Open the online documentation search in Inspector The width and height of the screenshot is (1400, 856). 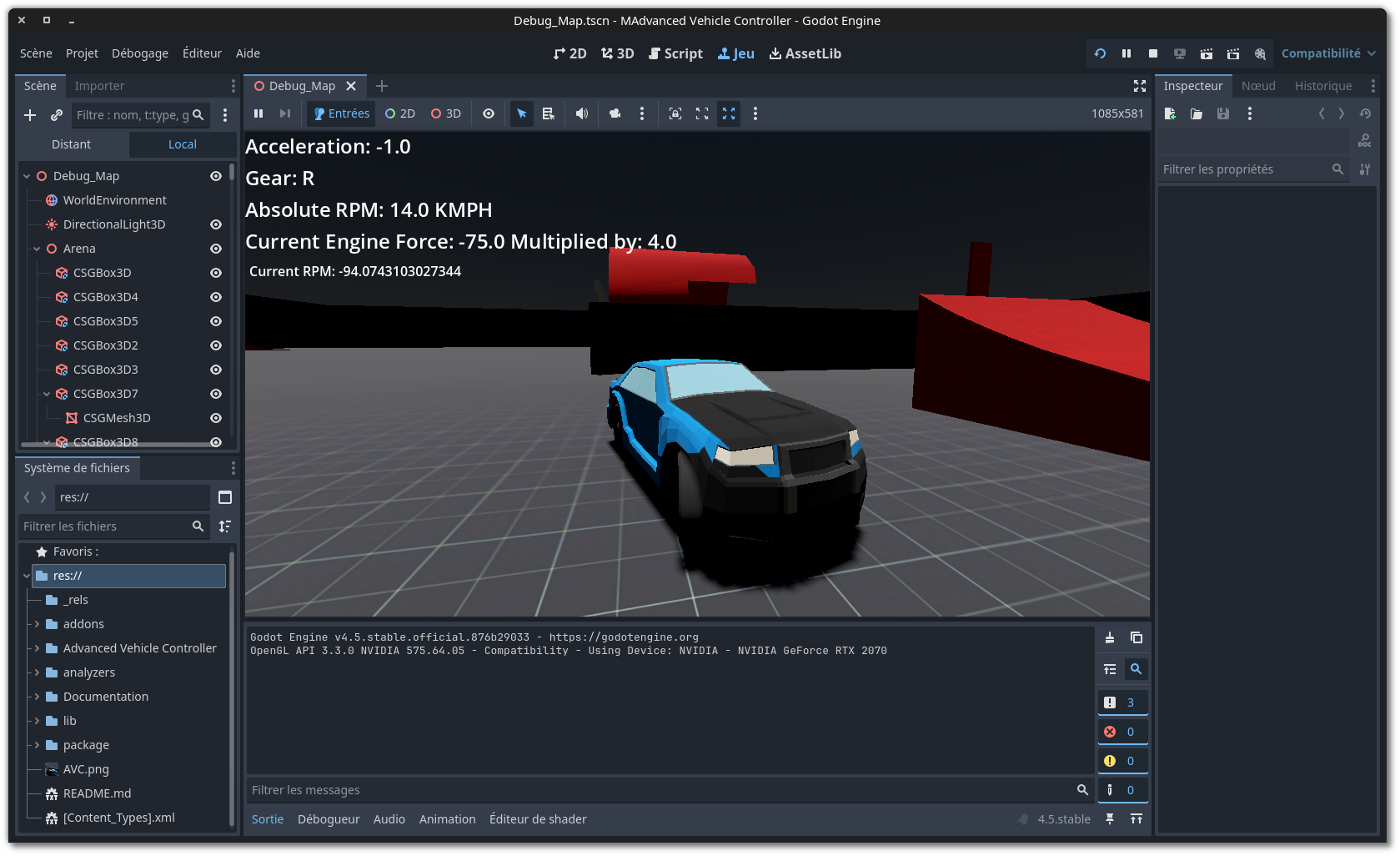pos(1364,140)
